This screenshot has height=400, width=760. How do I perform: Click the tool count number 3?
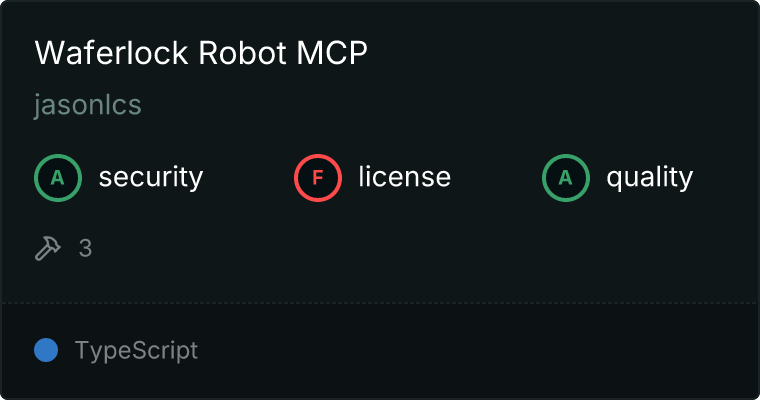tap(85, 248)
